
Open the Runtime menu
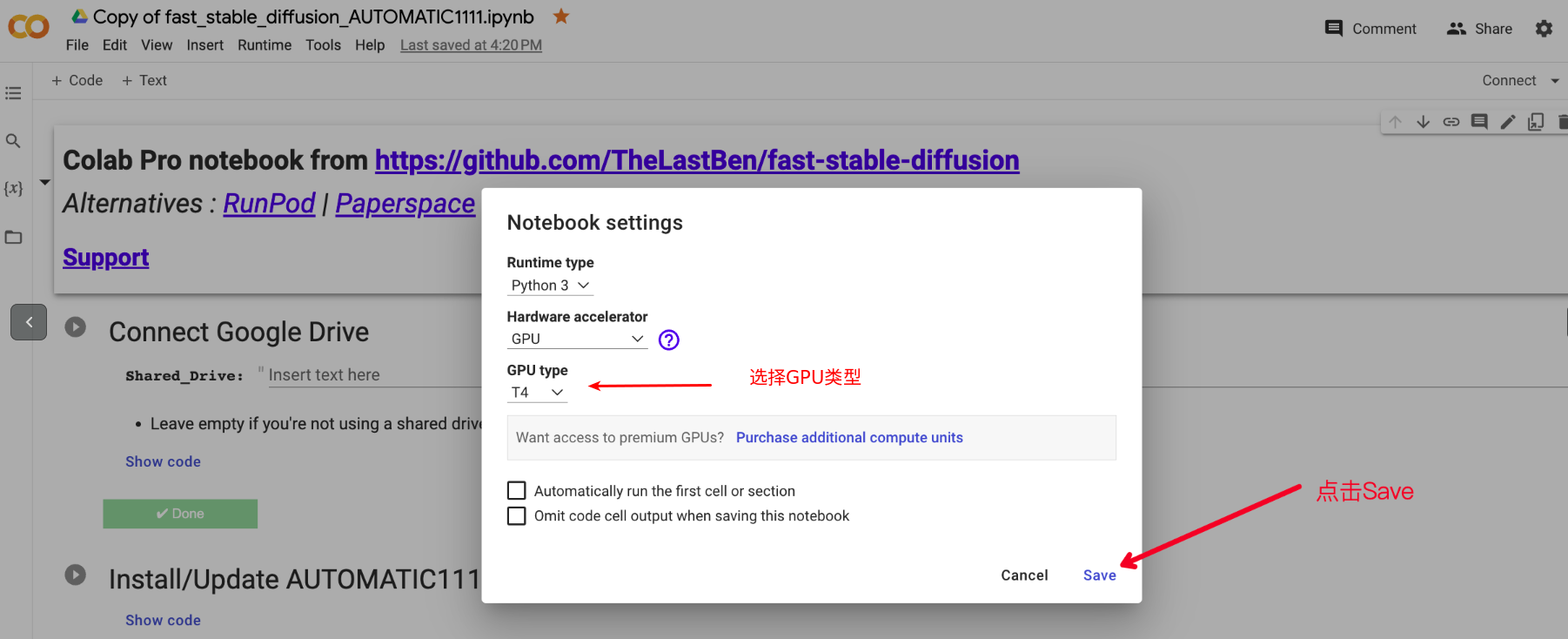264,44
